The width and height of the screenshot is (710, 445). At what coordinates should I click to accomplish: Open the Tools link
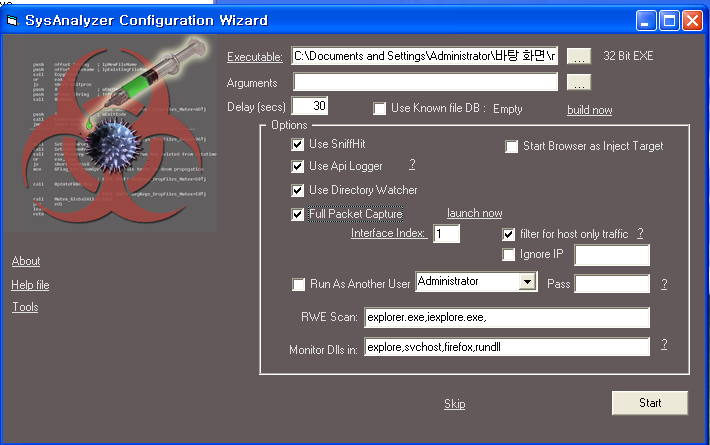[x=25, y=307]
